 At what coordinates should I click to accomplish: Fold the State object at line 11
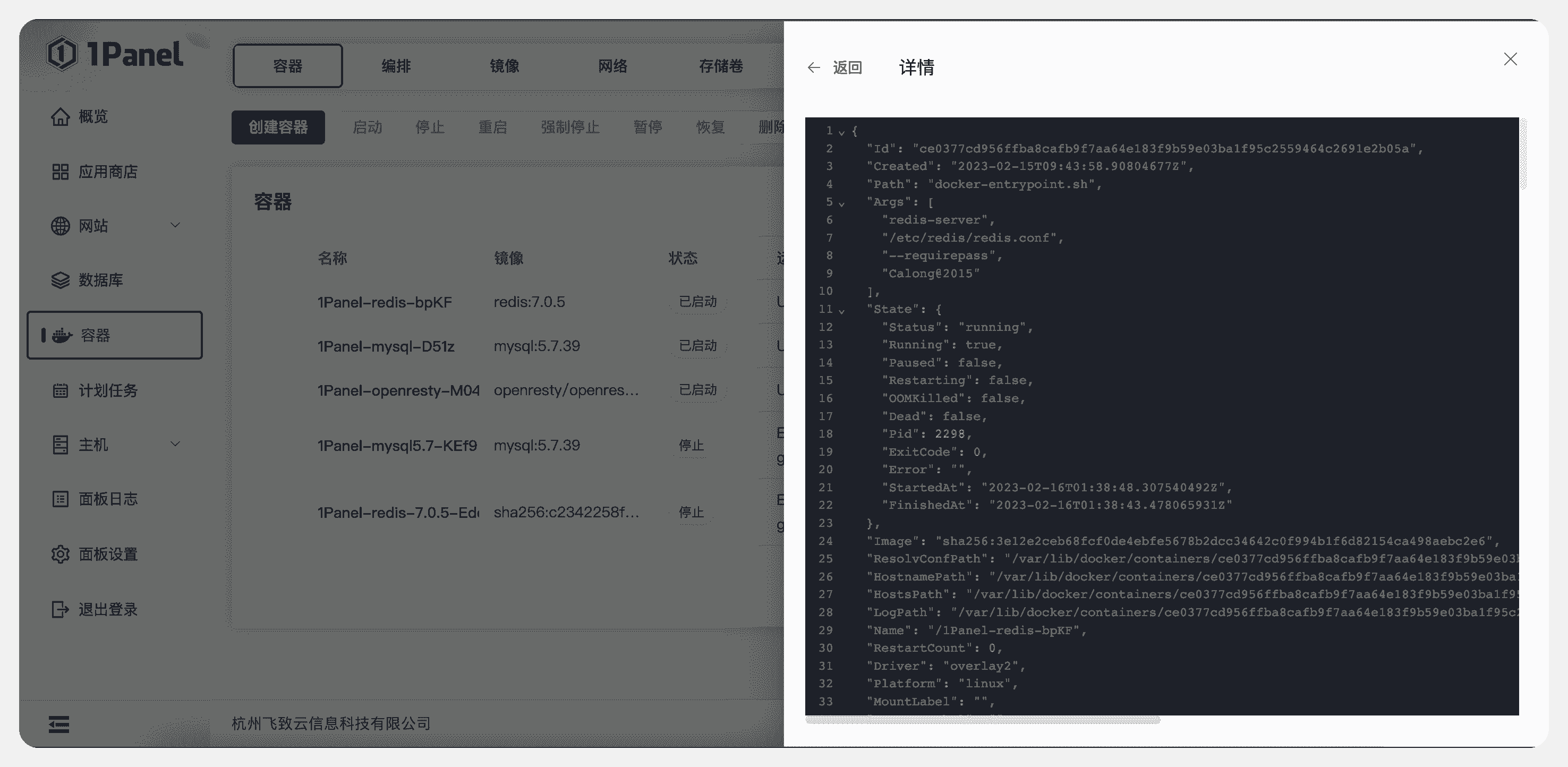coord(842,311)
